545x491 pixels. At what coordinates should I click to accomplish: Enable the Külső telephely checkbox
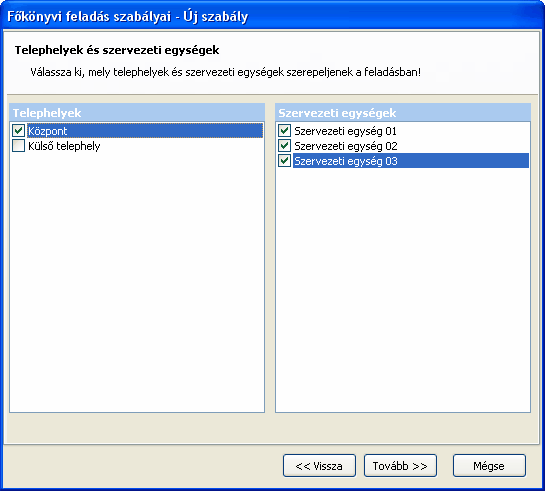click(18, 146)
